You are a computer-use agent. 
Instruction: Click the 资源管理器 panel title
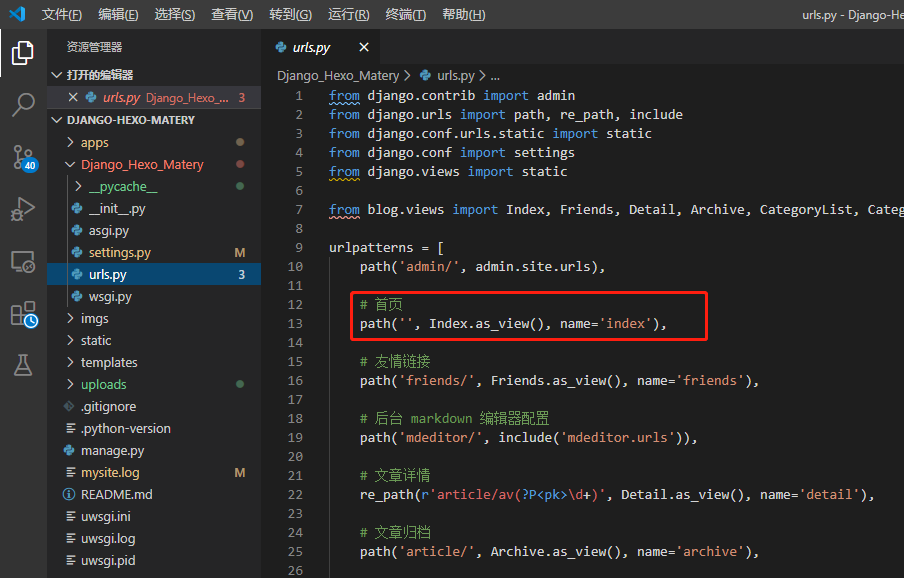(x=95, y=47)
